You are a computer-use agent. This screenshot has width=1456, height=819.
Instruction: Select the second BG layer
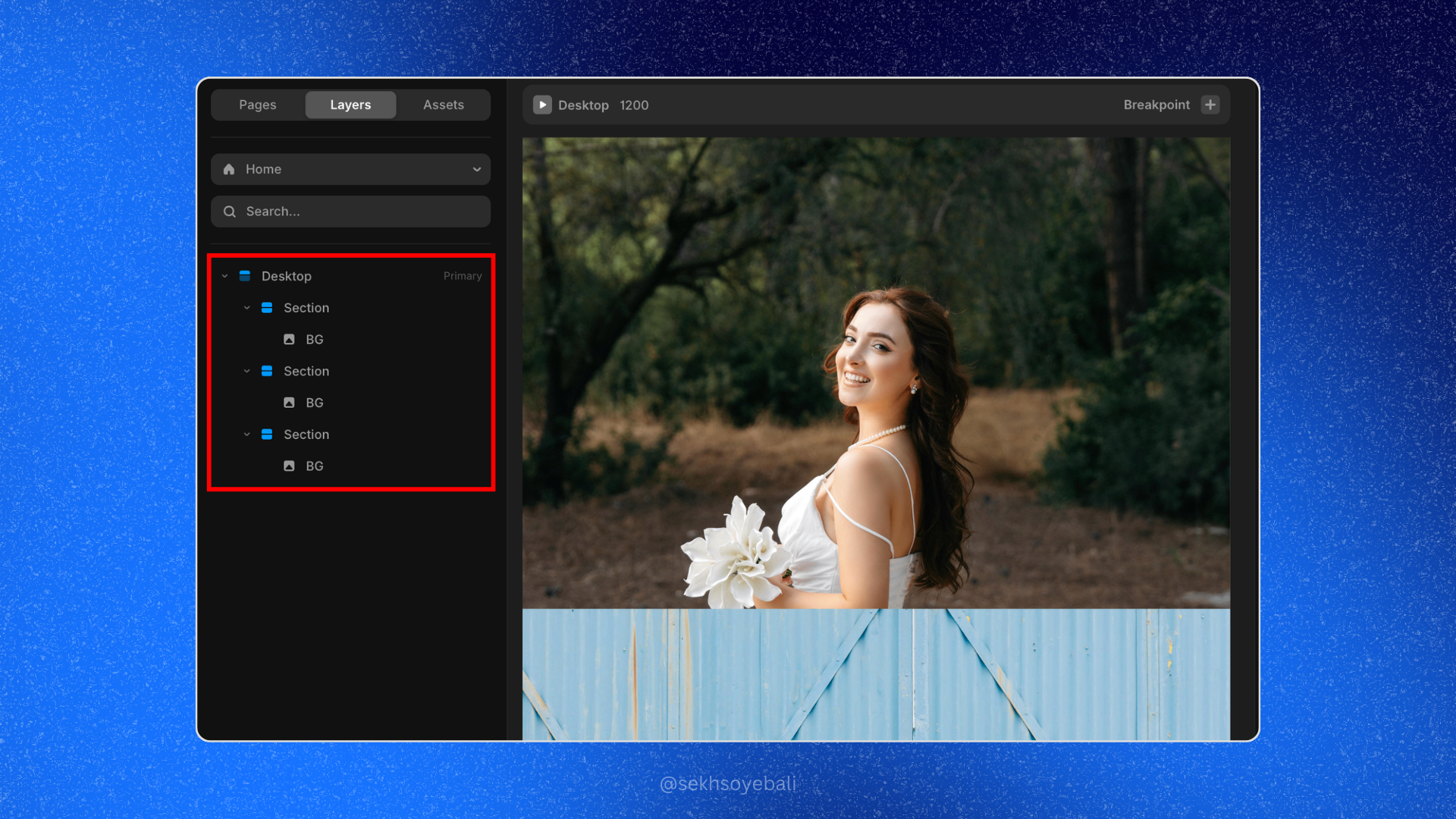pyautogui.click(x=314, y=403)
